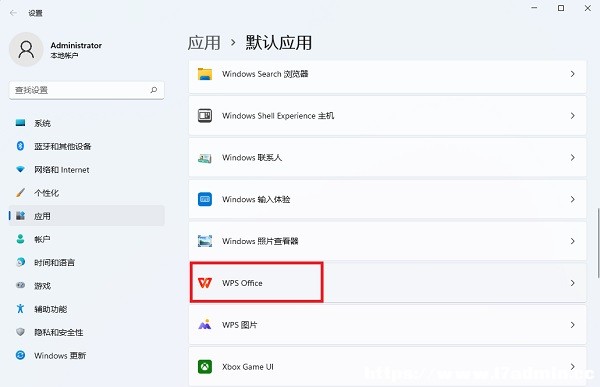Click Administrator account name
Viewport: 600px width, 387px height.
(x=76, y=45)
